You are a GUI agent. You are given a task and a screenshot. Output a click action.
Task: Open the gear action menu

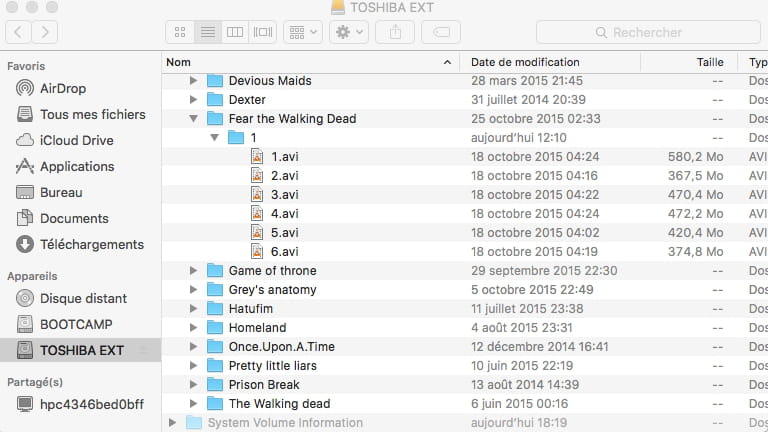[349, 32]
